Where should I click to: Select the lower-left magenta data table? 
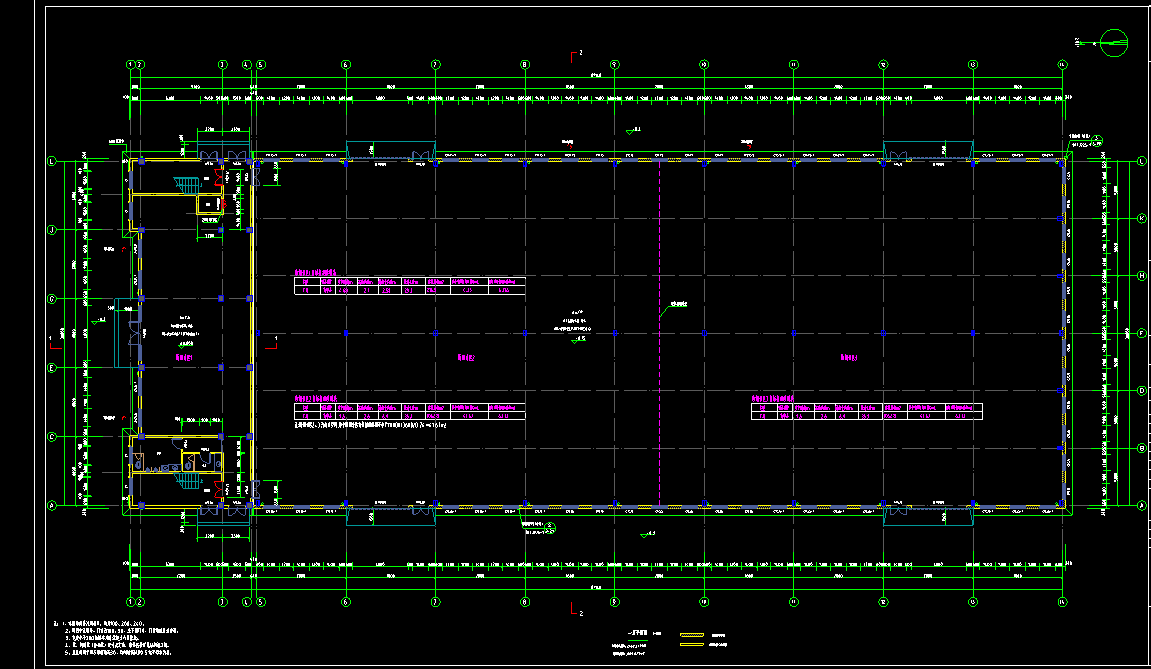pos(409,411)
